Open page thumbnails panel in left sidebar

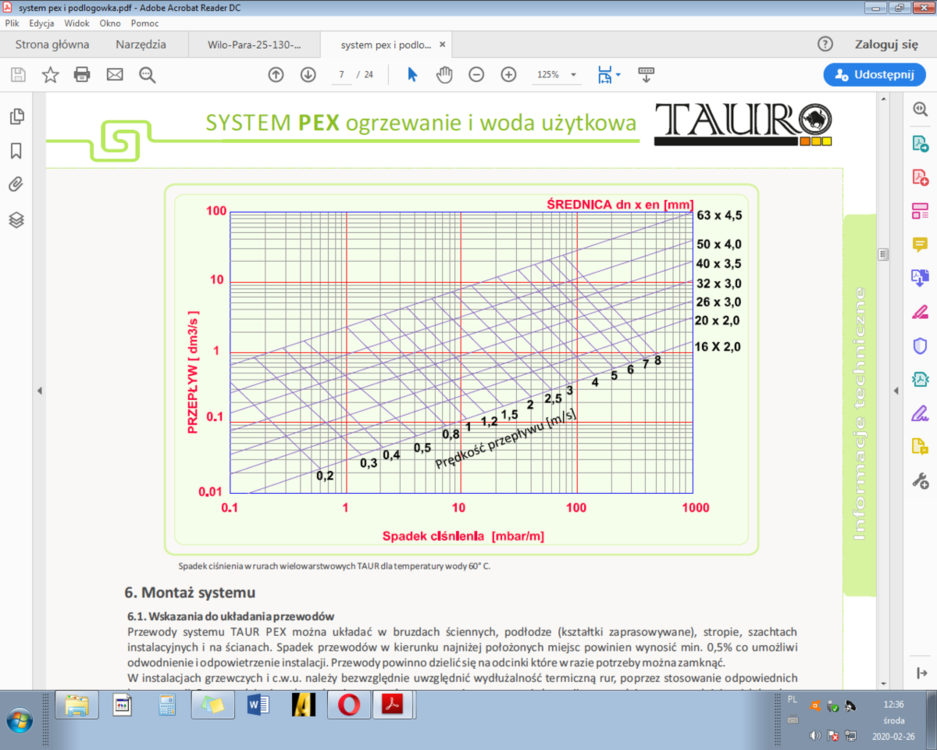(x=16, y=117)
